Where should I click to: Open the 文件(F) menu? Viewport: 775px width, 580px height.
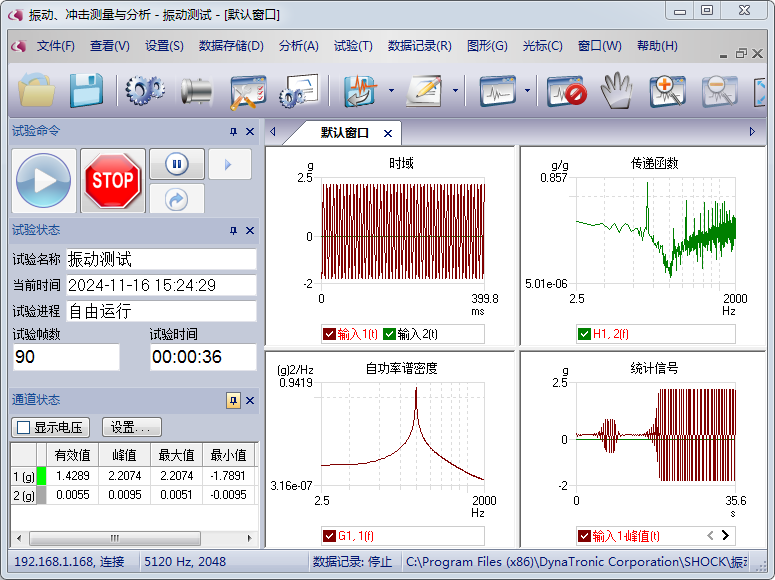[x=55, y=46]
